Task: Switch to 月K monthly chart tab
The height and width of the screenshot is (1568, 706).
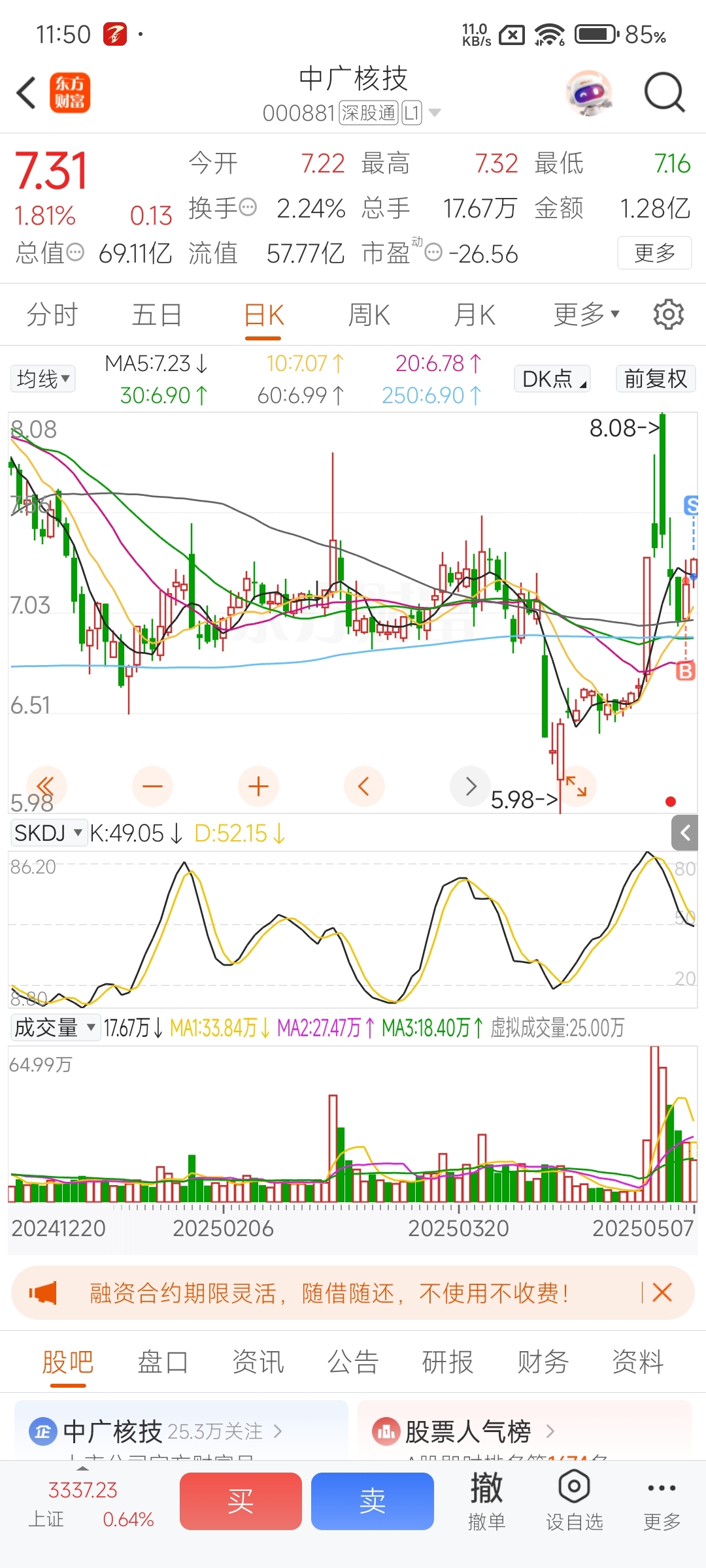Action: 475,314
